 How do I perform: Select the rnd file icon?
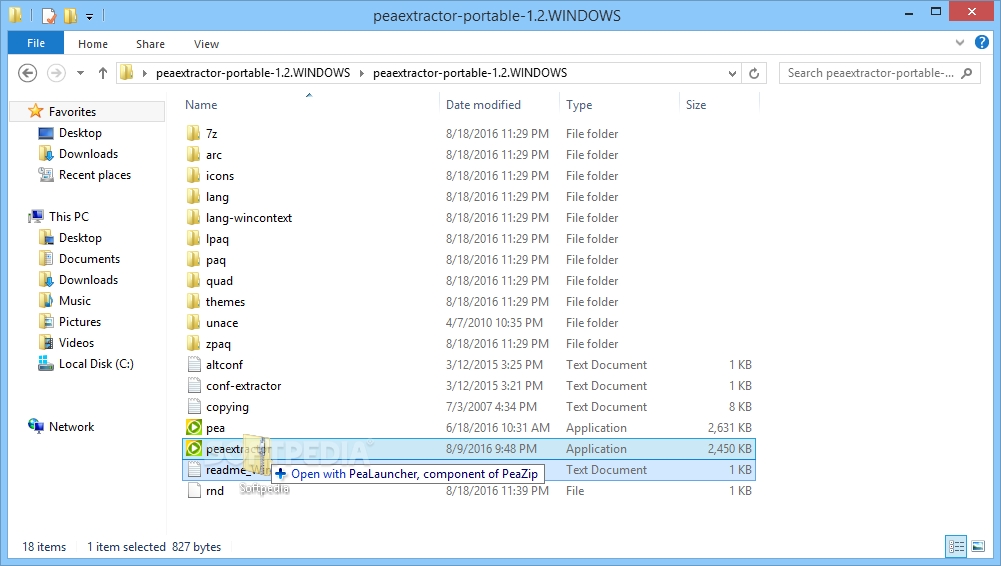pos(194,491)
